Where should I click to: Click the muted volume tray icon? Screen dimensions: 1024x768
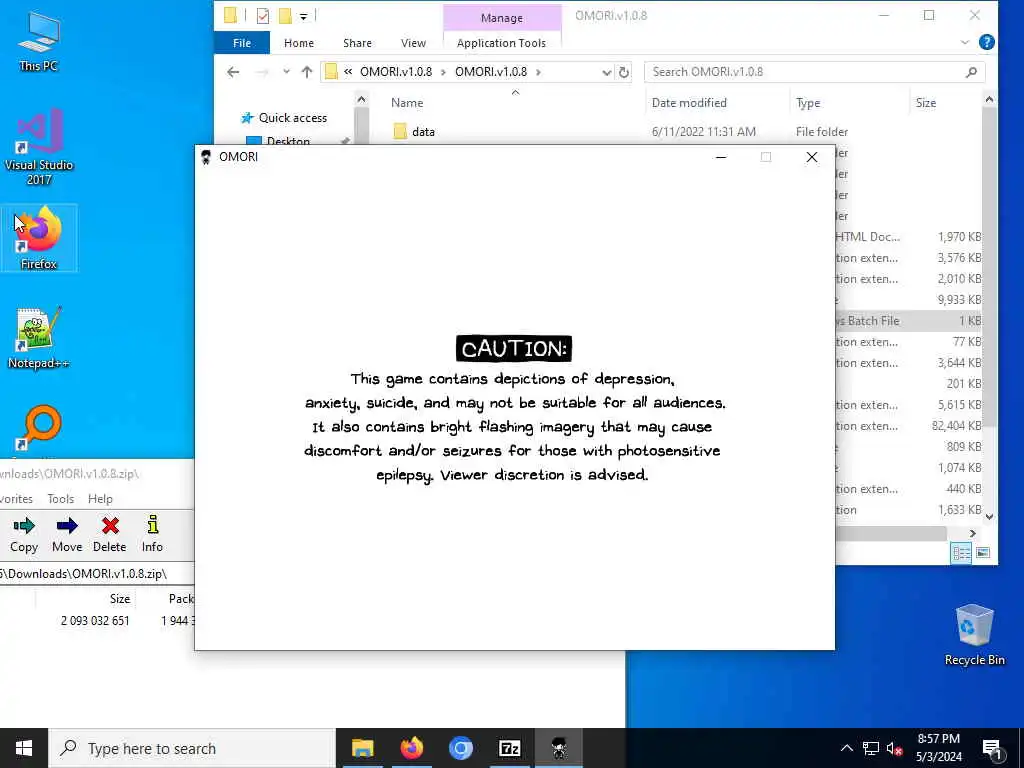(894, 748)
